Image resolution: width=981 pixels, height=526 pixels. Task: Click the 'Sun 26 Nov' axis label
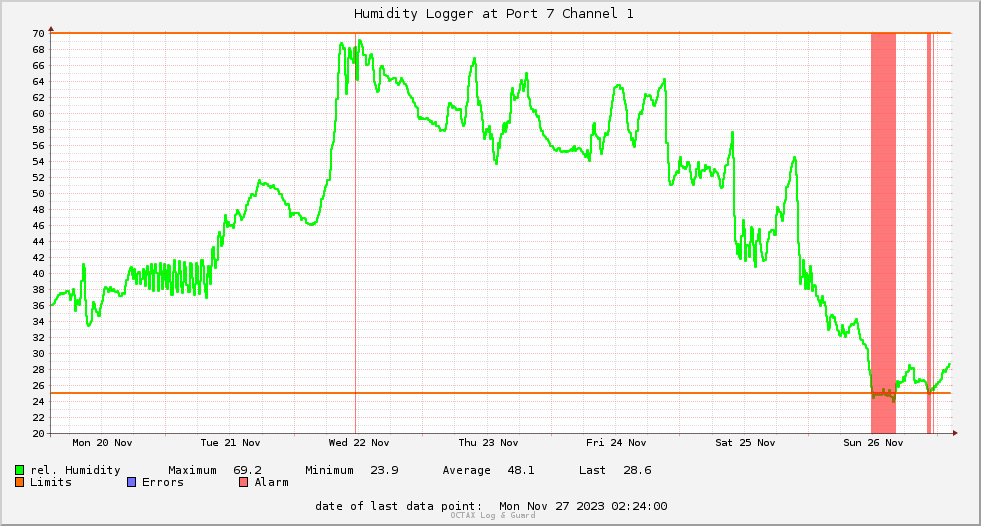[x=873, y=443]
